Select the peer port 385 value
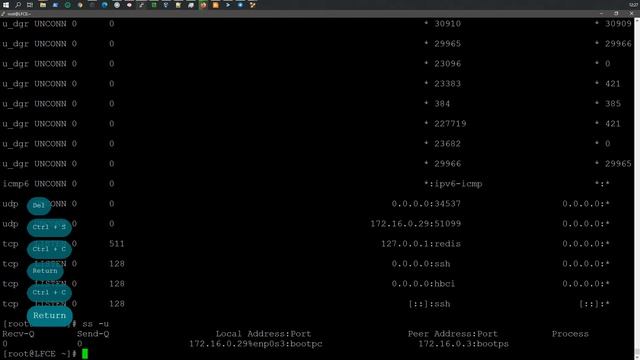 [613, 104]
